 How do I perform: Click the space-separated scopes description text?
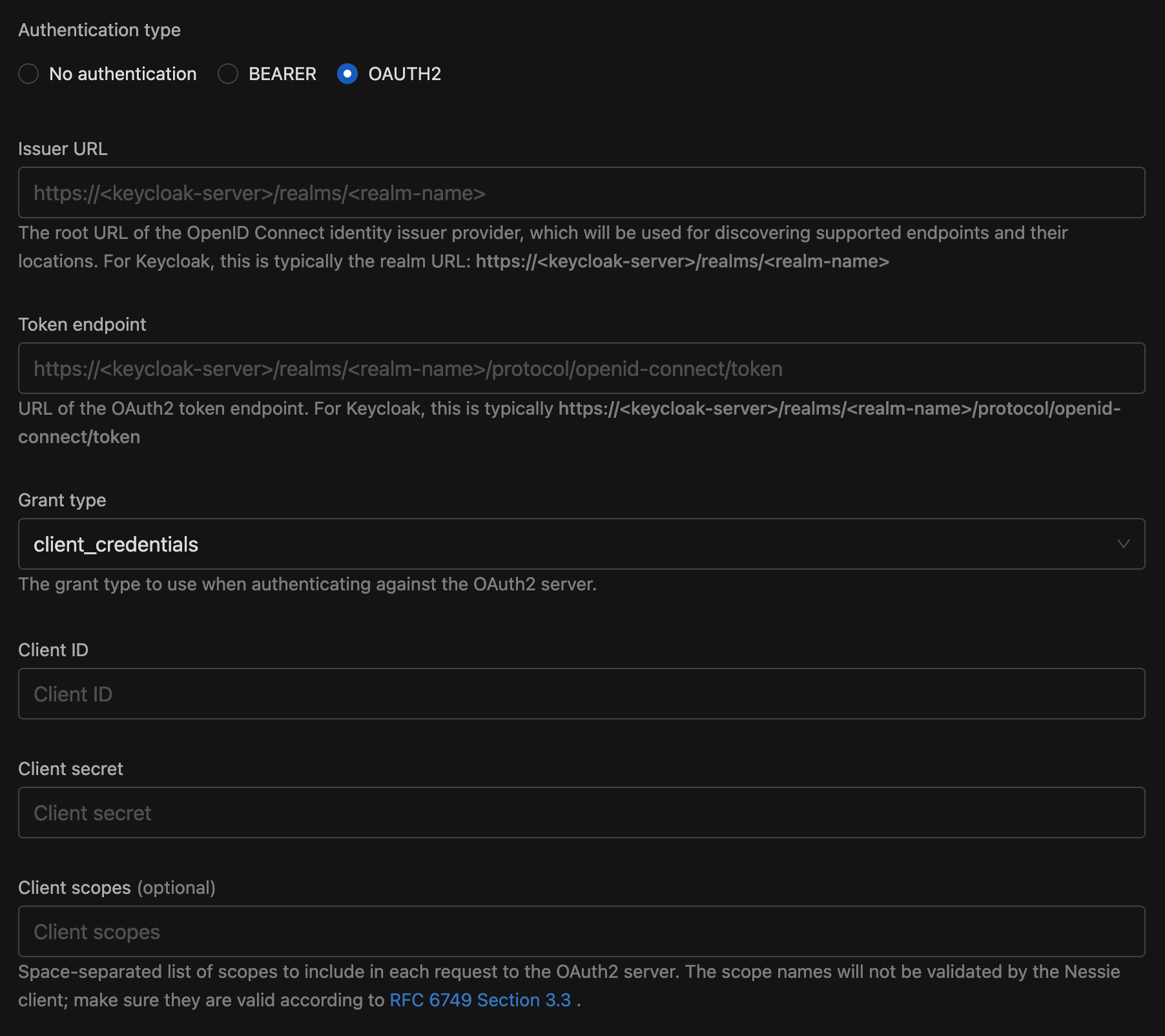pos(569,986)
